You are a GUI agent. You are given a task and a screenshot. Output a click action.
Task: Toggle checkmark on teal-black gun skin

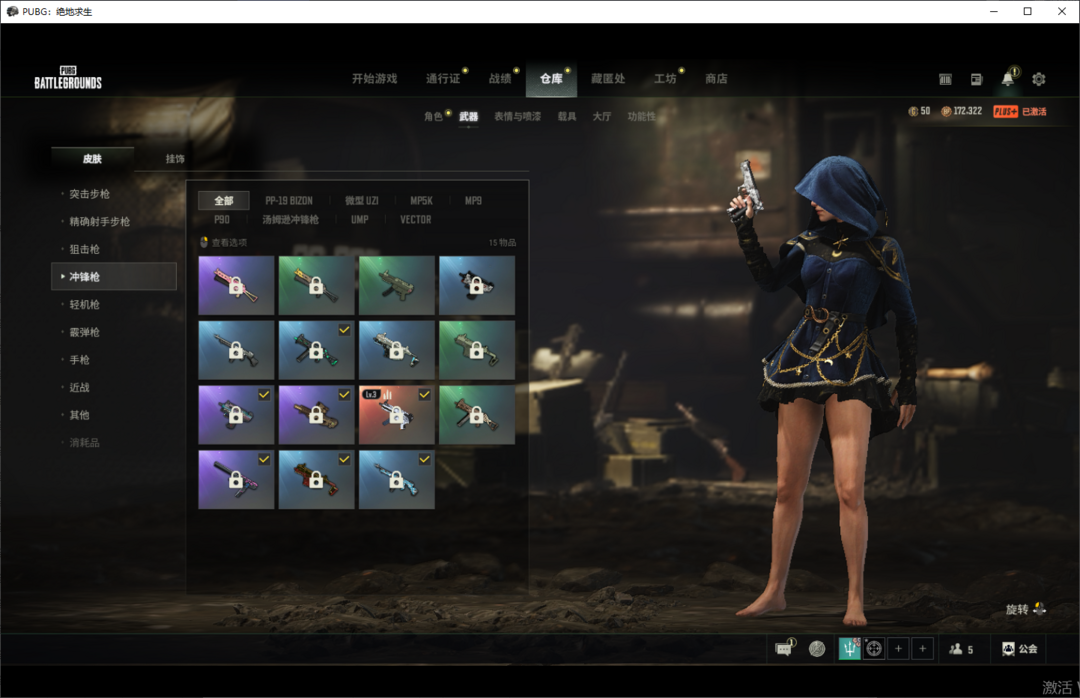tap(344, 330)
